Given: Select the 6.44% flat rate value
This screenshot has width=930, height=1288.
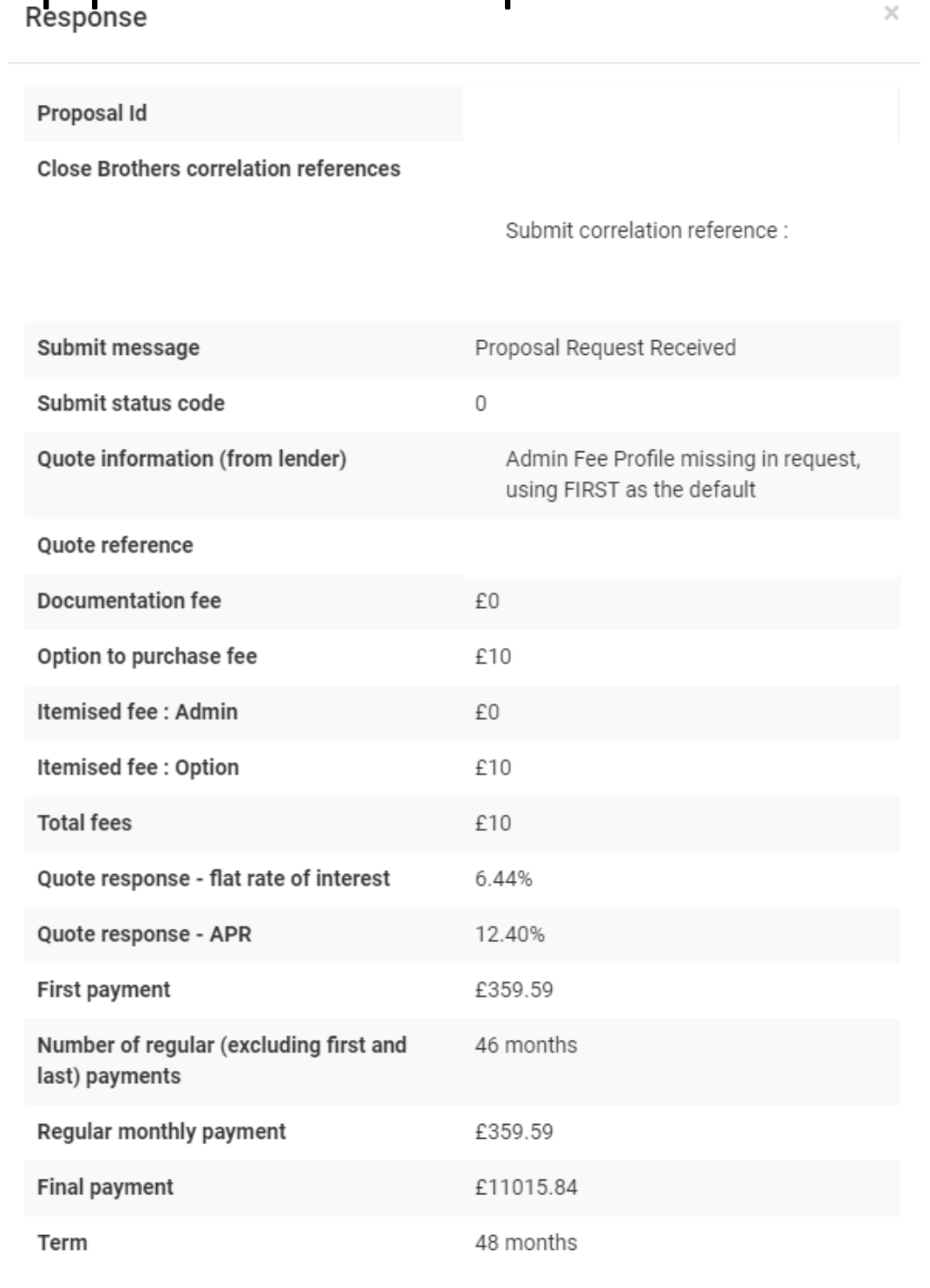Looking at the screenshot, I should [503, 879].
